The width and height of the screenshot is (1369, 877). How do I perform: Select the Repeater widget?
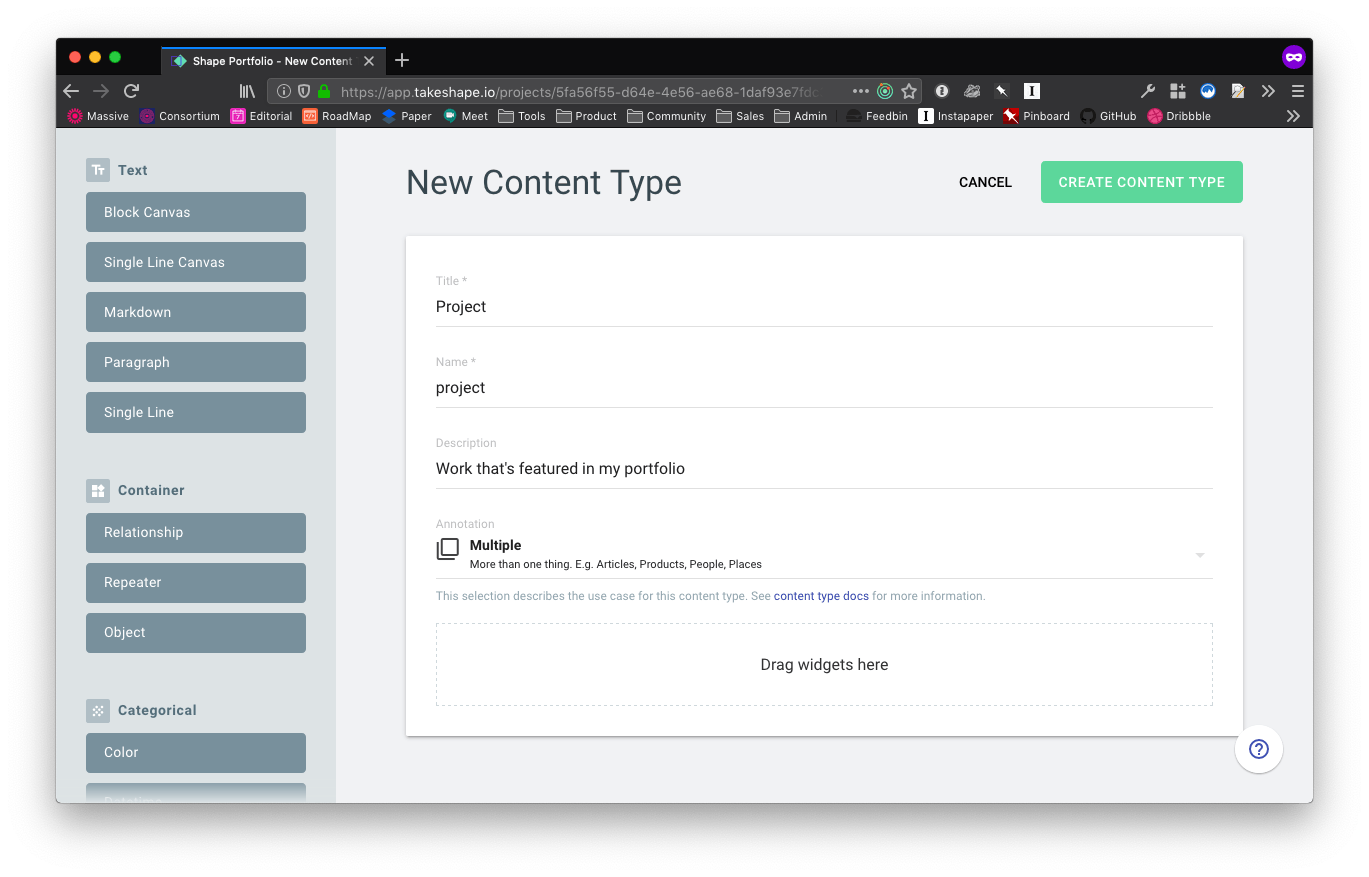(196, 582)
